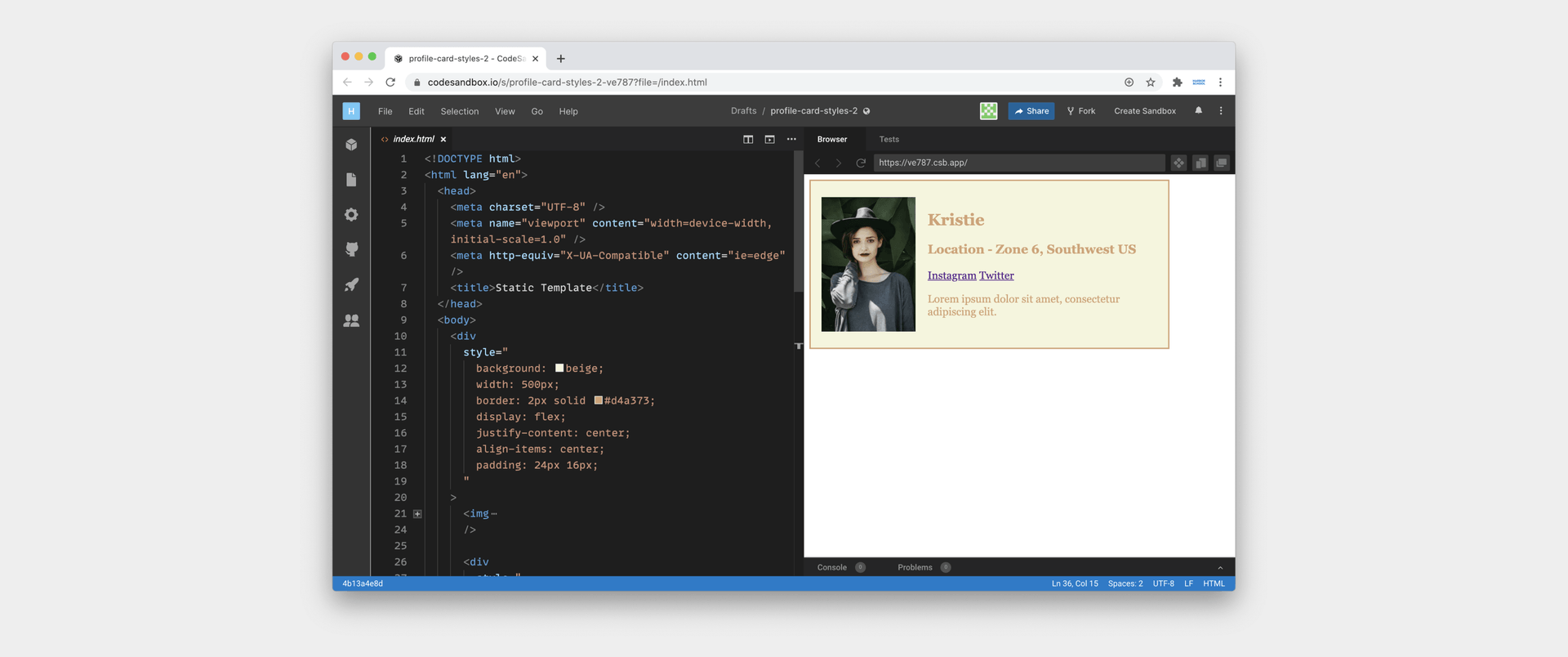The image size is (1568, 657).
Task: Open preview in new window icon
Action: point(1222,163)
